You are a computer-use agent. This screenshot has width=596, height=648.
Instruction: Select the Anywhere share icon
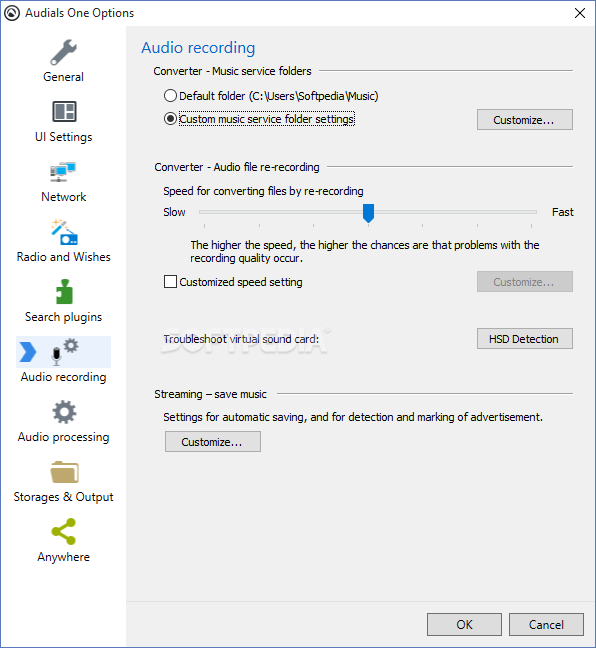pyautogui.click(x=64, y=531)
